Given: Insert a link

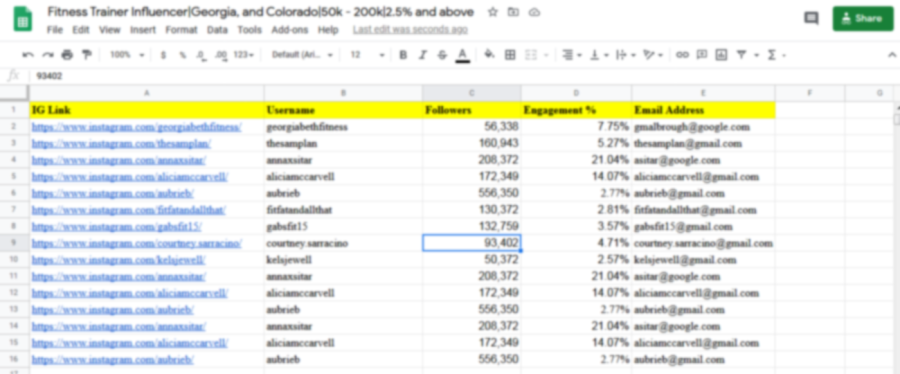Looking at the screenshot, I should (x=682, y=55).
